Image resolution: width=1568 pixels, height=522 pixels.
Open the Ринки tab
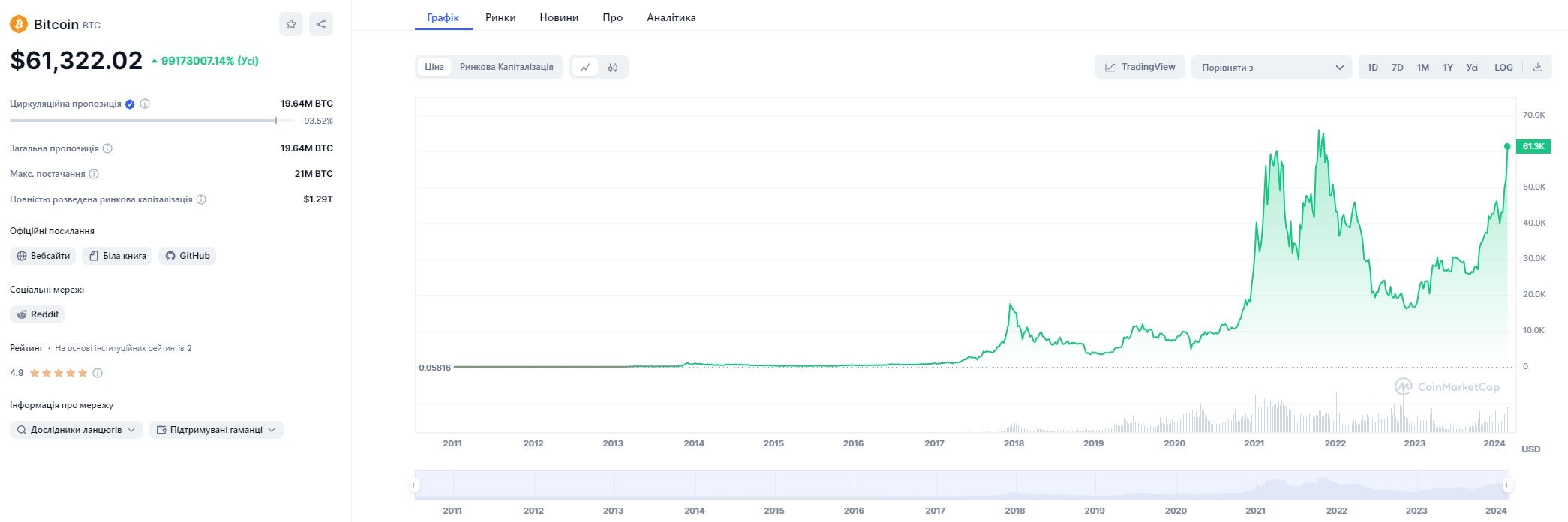(500, 17)
